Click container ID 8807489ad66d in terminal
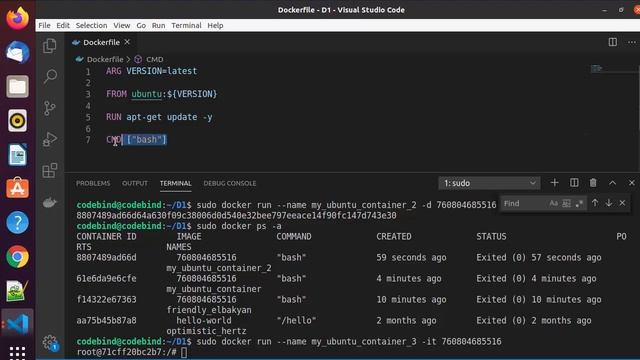 (x=106, y=258)
